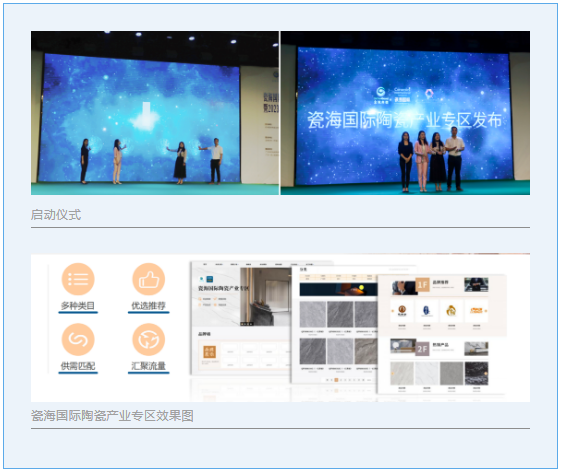
Task: Open the homepage mockup titled 瓷海国际陶瓷产业专区
Action: pyautogui.click(x=241, y=318)
